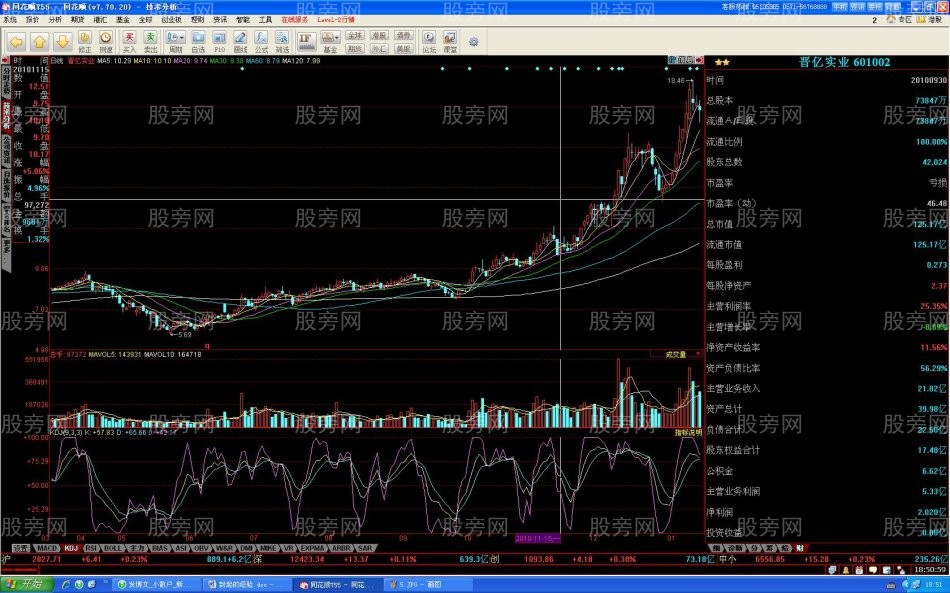The image size is (950, 593).
Task: Switch to the BOLL indicator tab
Action: point(113,548)
